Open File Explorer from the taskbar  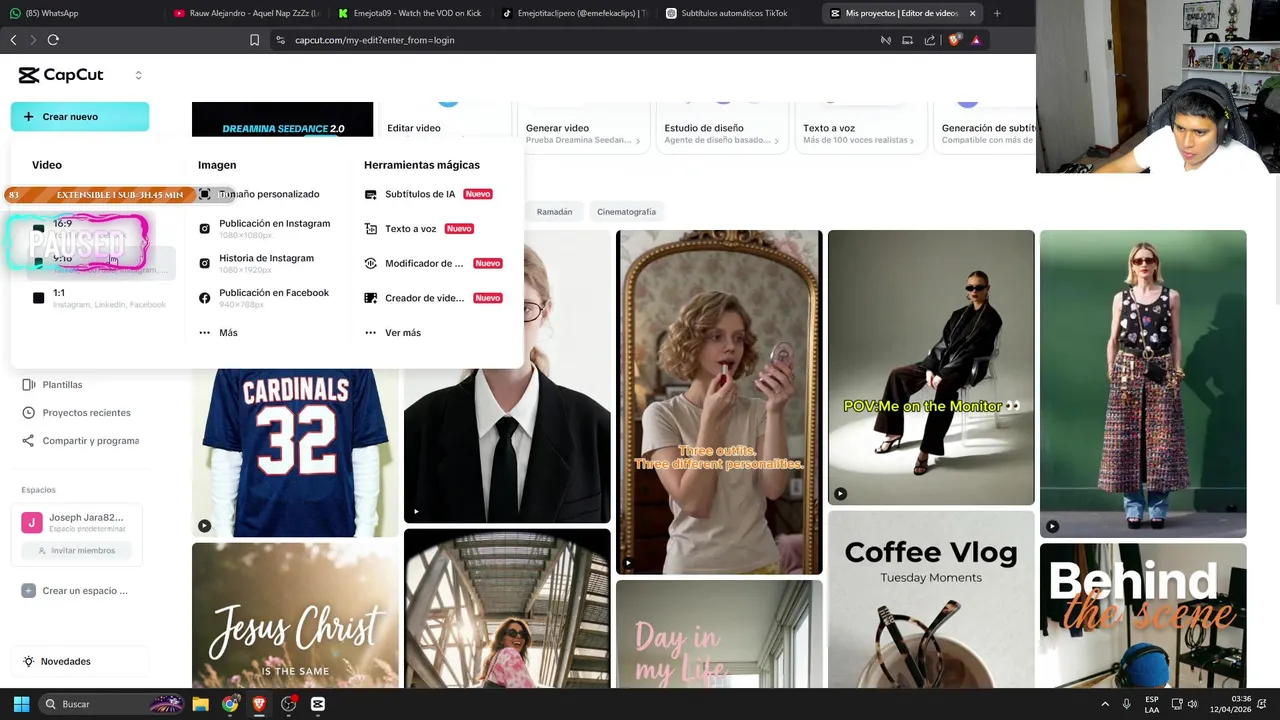[x=200, y=704]
